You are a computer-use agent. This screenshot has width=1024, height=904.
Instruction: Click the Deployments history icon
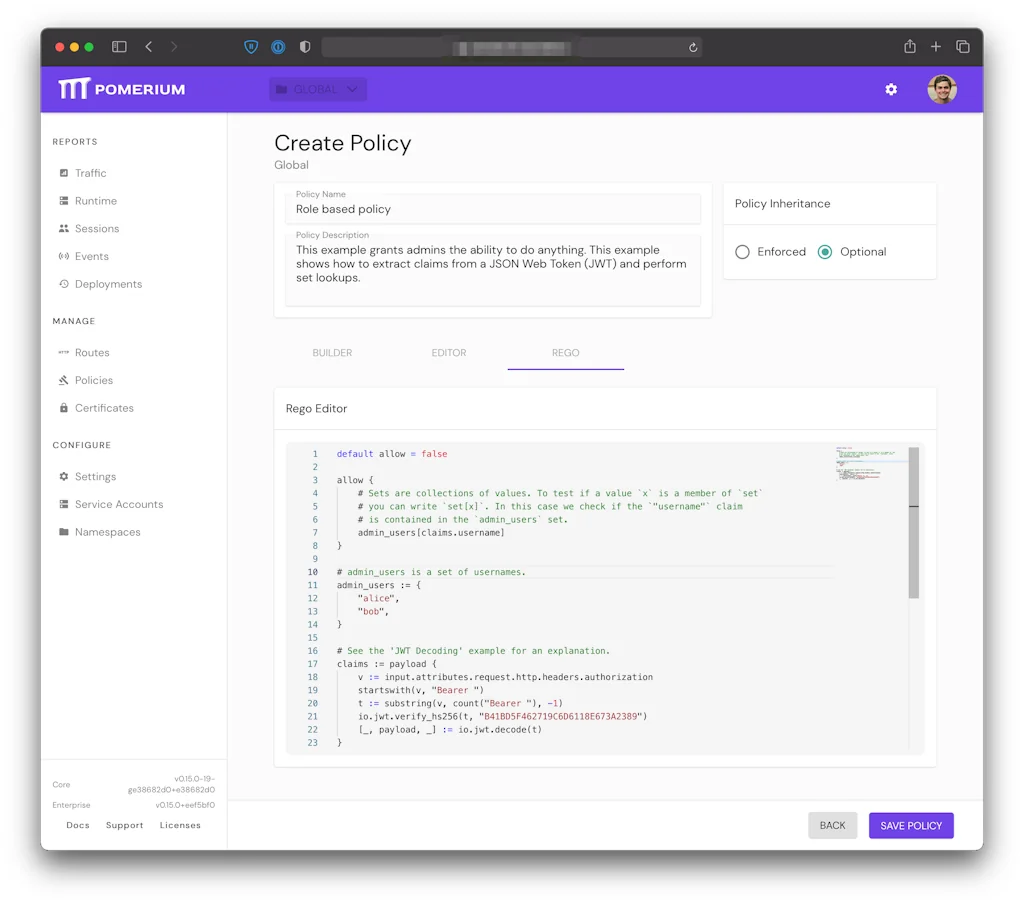pos(64,285)
